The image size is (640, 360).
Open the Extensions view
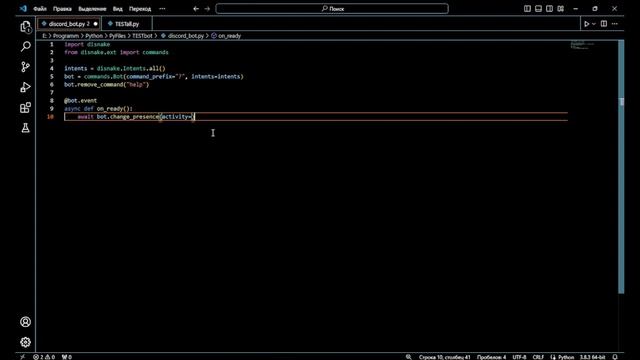(x=25, y=107)
